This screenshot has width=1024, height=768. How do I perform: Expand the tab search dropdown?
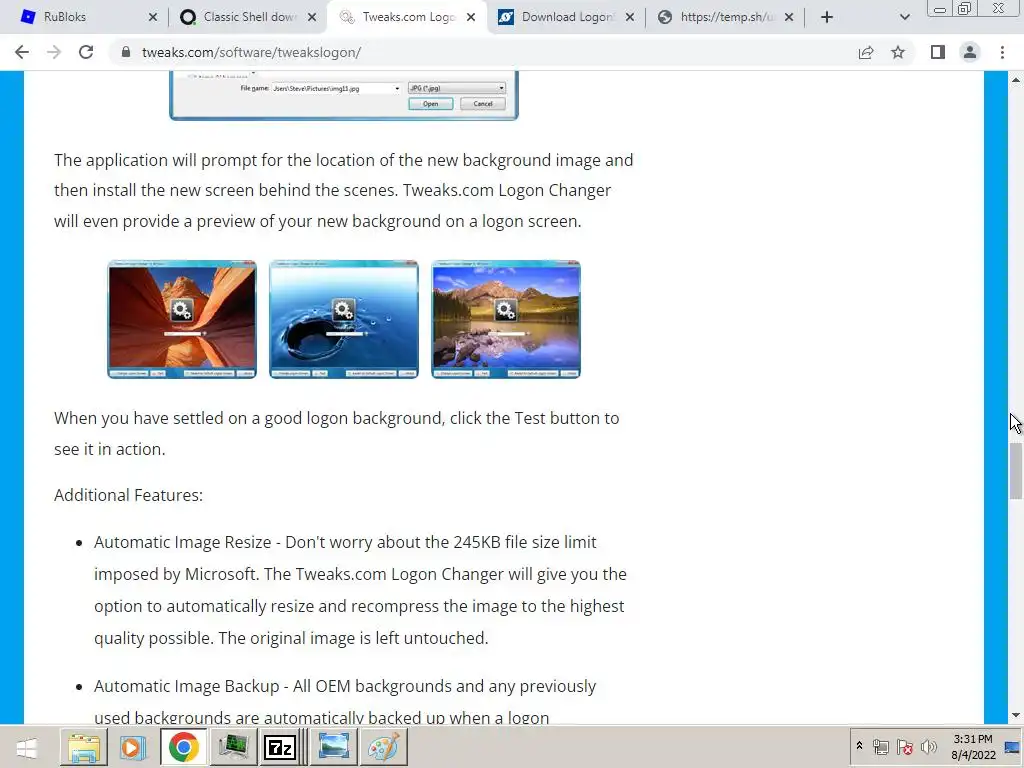[904, 17]
